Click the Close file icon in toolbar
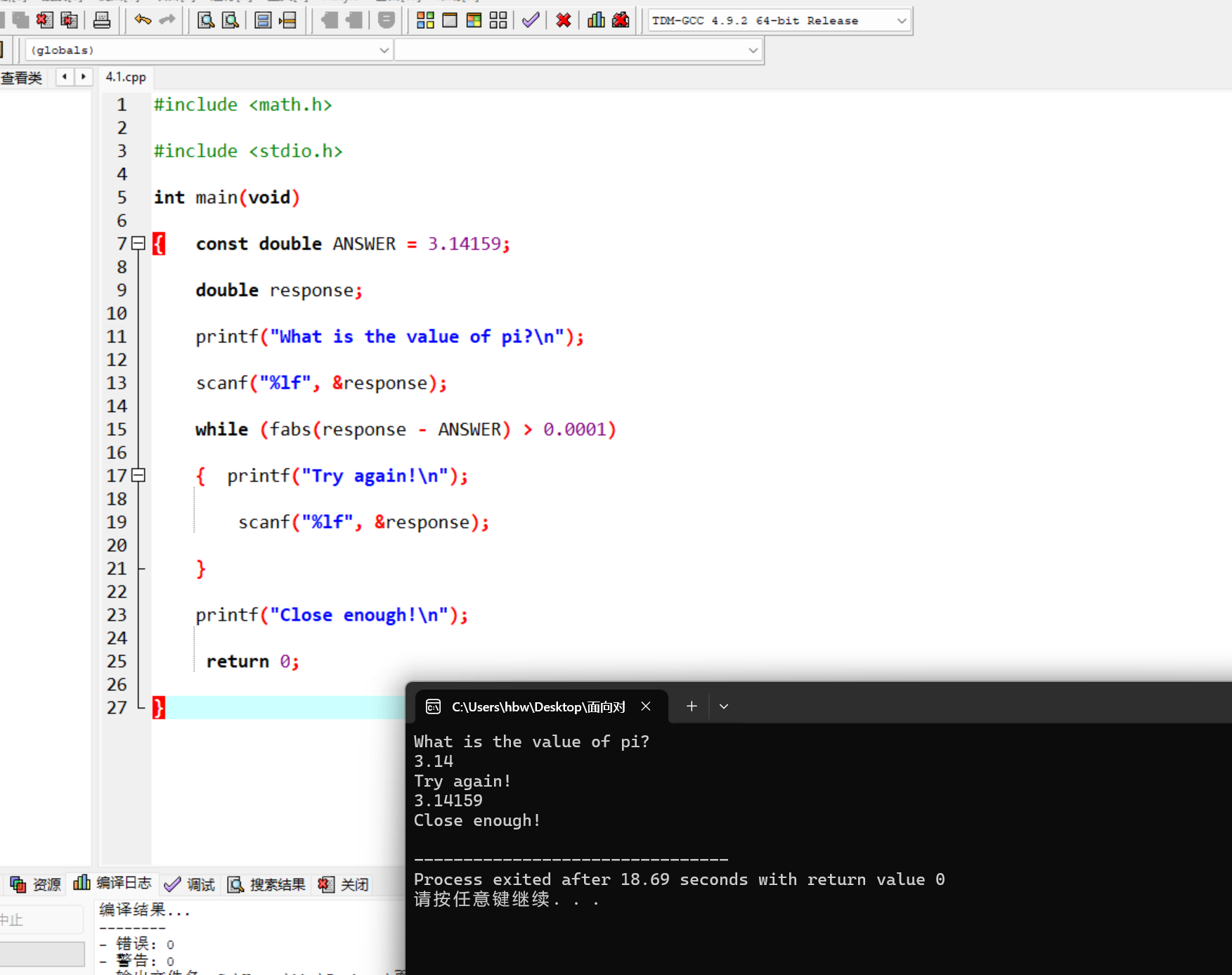The image size is (1232, 975). (x=44, y=20)
